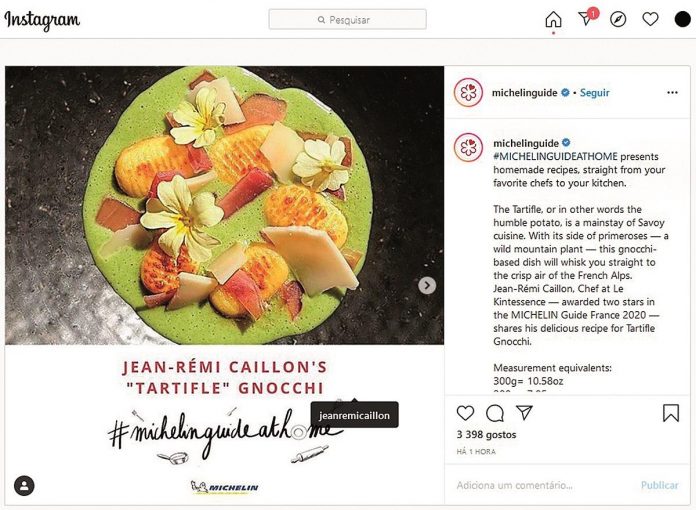Click the Pesquisar search field
The height and width of the screenshot is (510, 696).
(348, 20)
